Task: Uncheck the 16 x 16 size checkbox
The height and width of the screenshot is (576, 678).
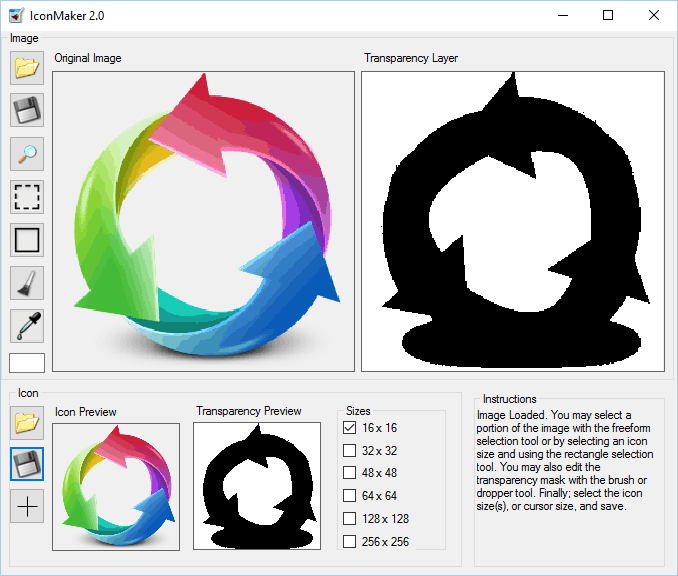Action: [x=349, y=427]
